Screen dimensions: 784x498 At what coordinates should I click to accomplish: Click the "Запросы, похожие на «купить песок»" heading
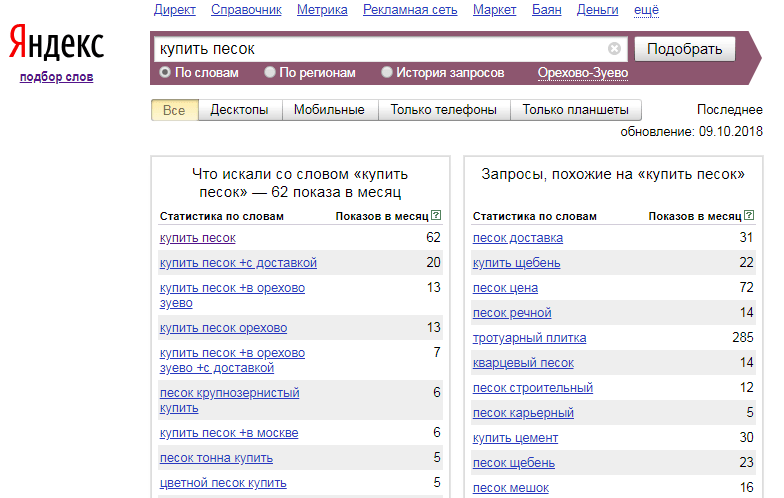613,174
